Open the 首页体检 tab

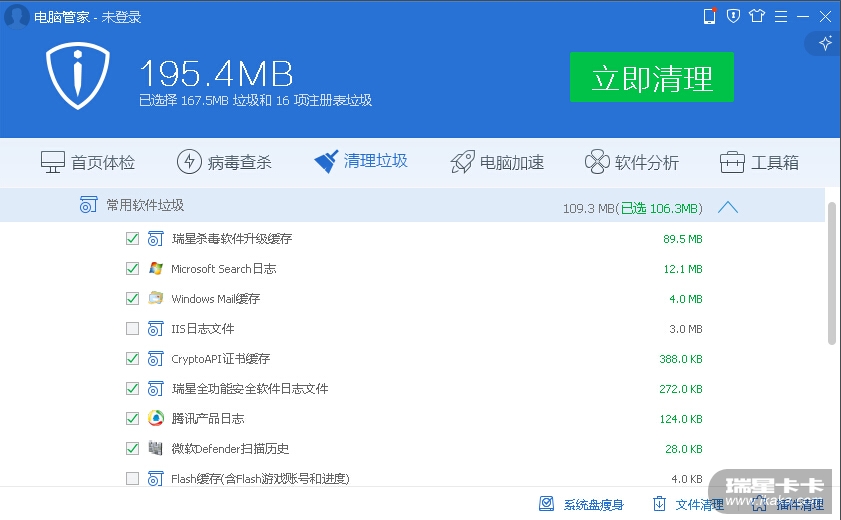88,162
